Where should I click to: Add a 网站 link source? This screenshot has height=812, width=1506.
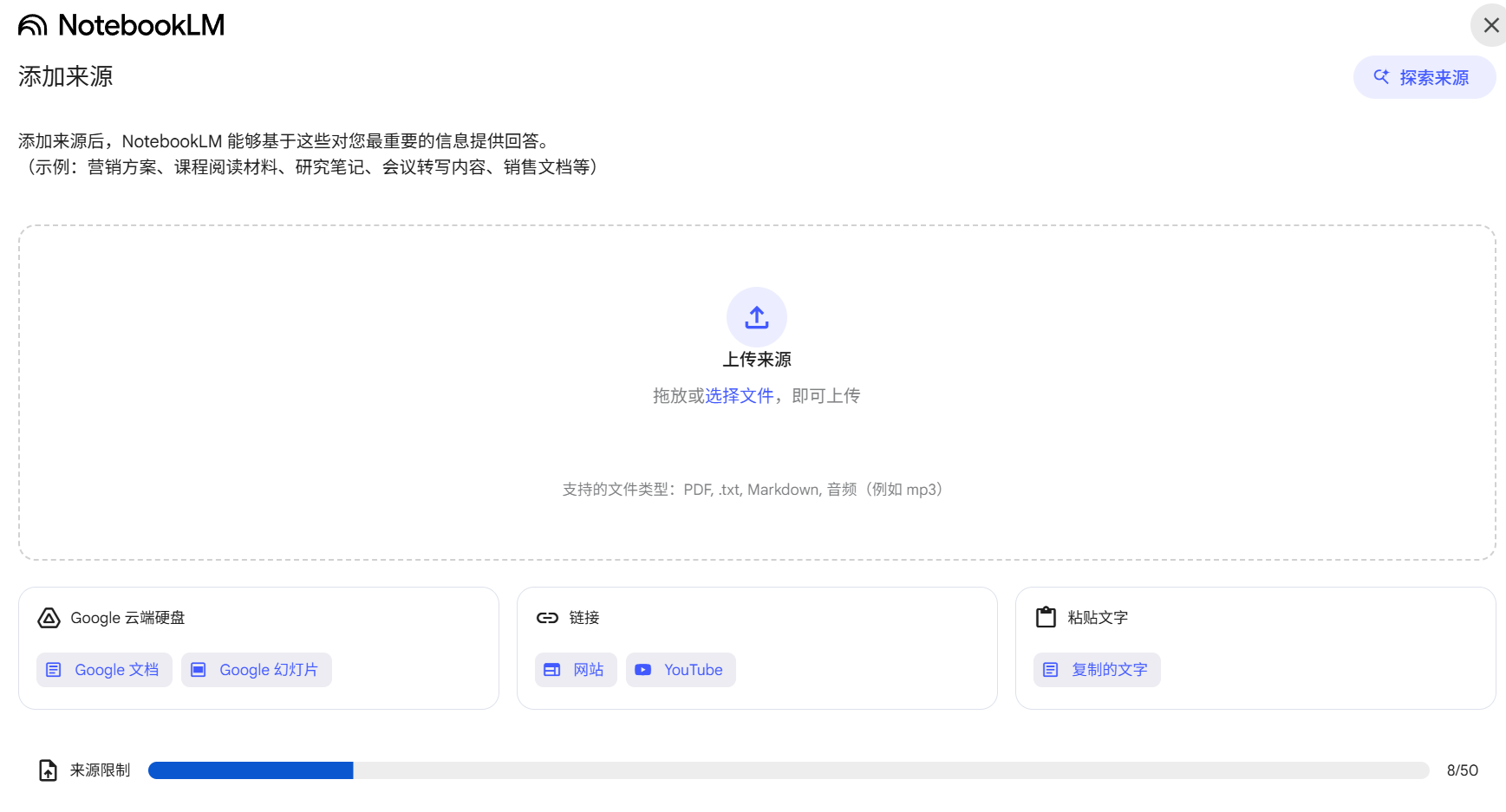pos(576,670)
